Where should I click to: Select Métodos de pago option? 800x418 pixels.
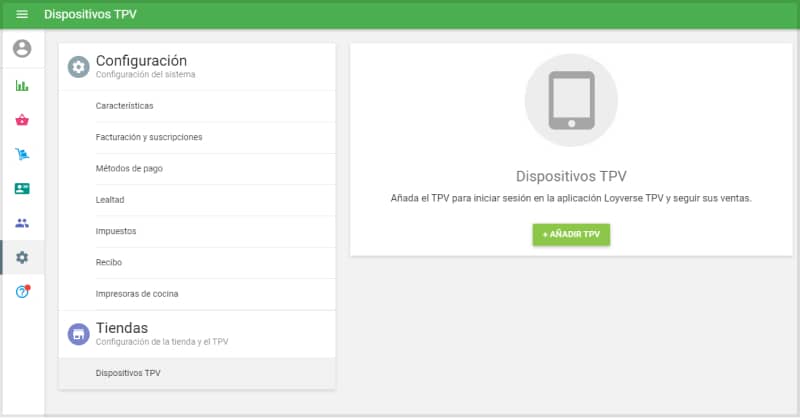[129, 168]
